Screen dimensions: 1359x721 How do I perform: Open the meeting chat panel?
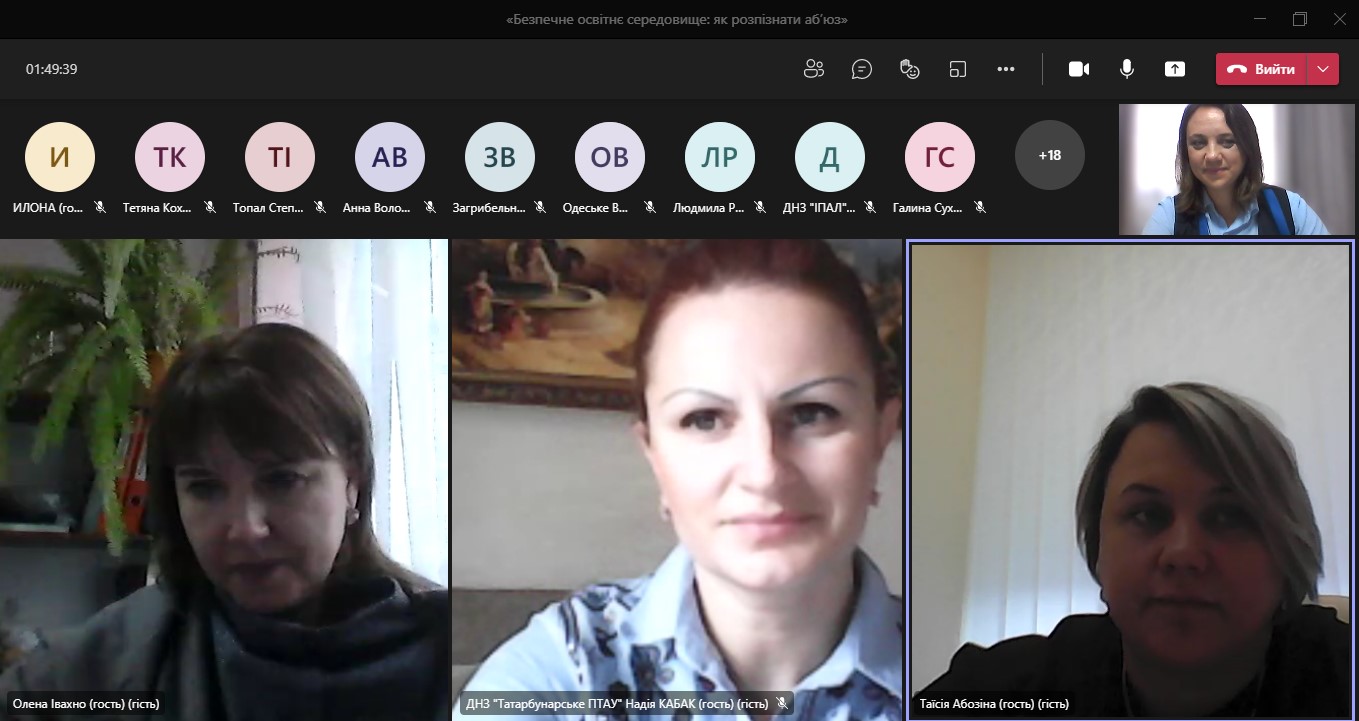861,69
